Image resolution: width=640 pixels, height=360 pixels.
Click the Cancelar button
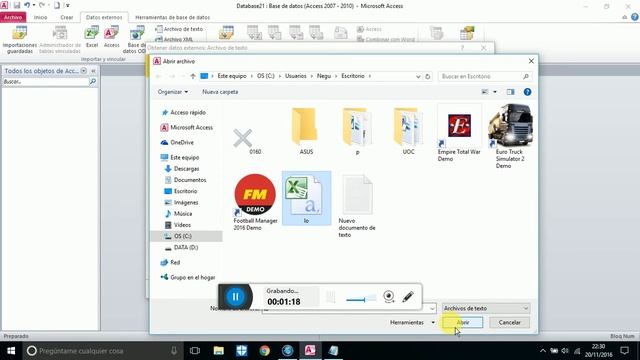(509, 322)
